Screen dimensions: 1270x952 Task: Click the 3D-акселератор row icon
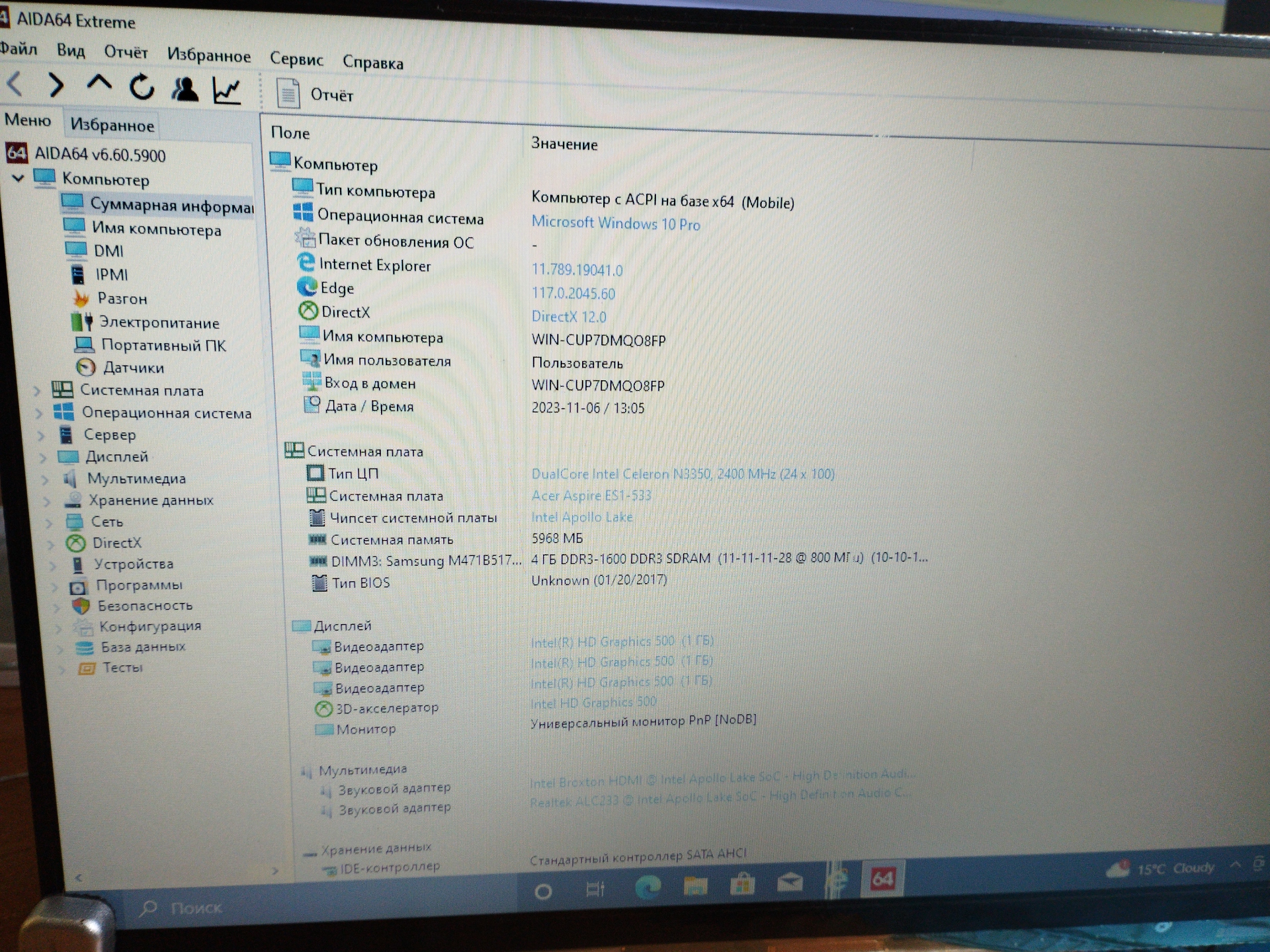tap(323, 709)
